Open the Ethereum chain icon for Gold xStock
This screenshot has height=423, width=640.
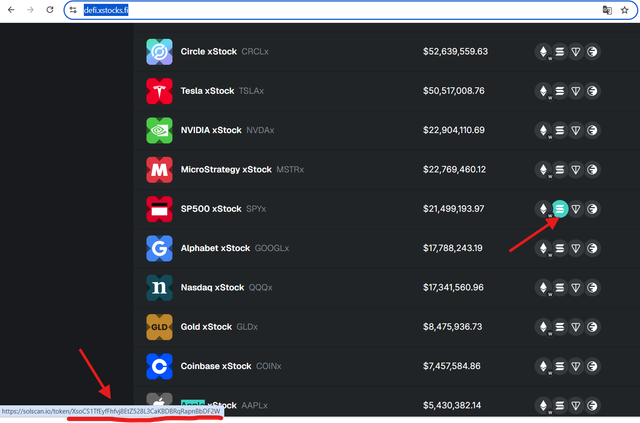pos(543,327)
